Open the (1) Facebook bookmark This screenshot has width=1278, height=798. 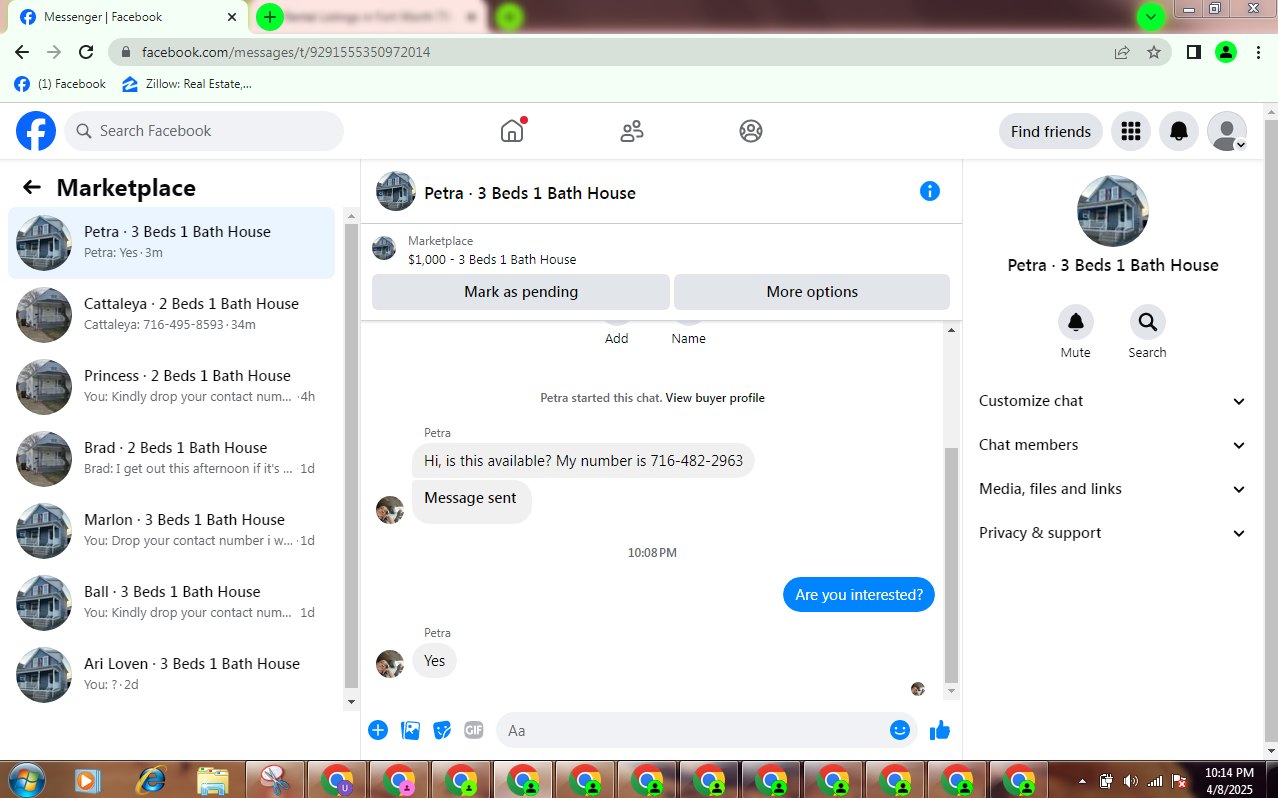click(60, 84)
